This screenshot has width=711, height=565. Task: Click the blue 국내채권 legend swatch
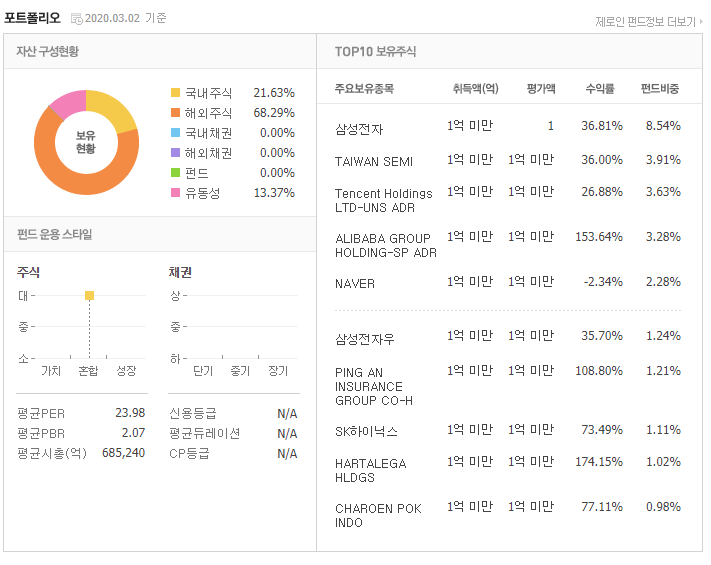click(x=175, y=132)
